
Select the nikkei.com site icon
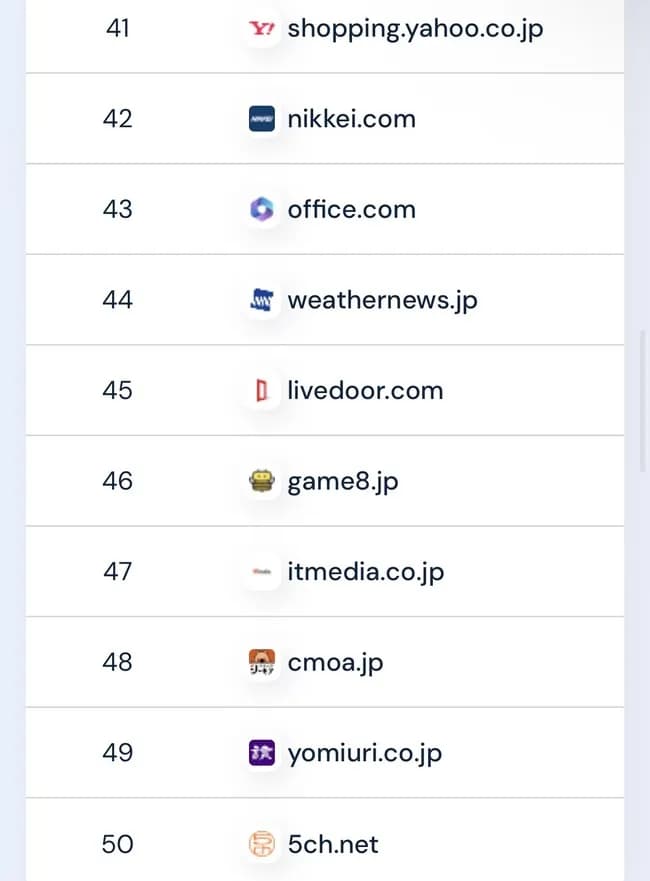[262, 118]
